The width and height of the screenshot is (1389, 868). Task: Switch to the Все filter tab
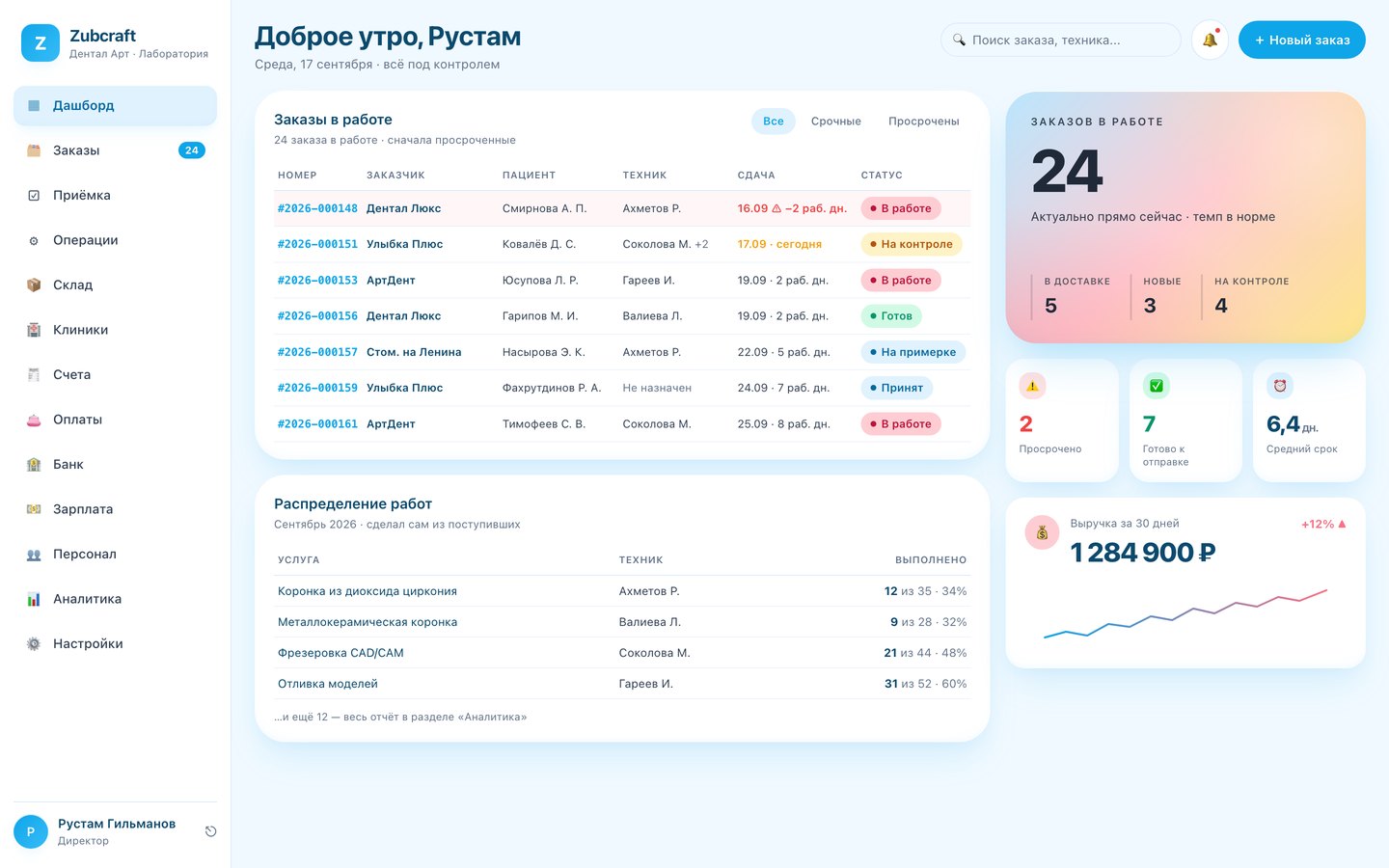(x=774, y=121)
